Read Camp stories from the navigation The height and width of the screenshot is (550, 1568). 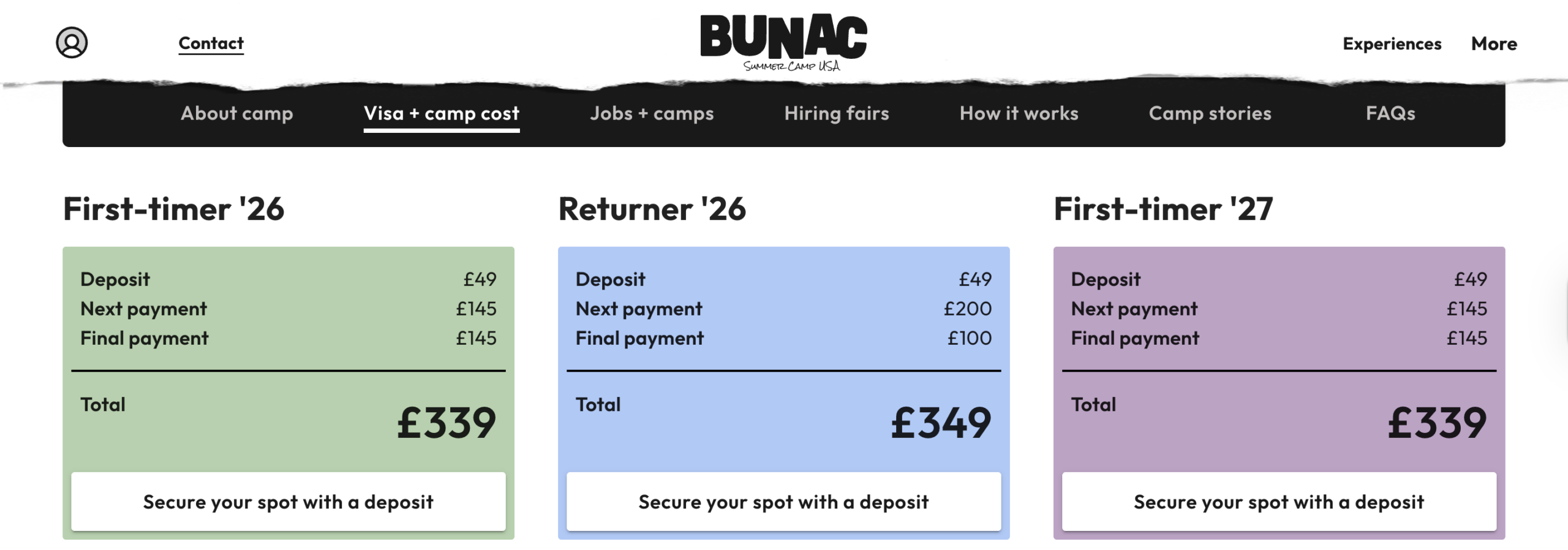pyautogui.click(x=1210, y=113)
